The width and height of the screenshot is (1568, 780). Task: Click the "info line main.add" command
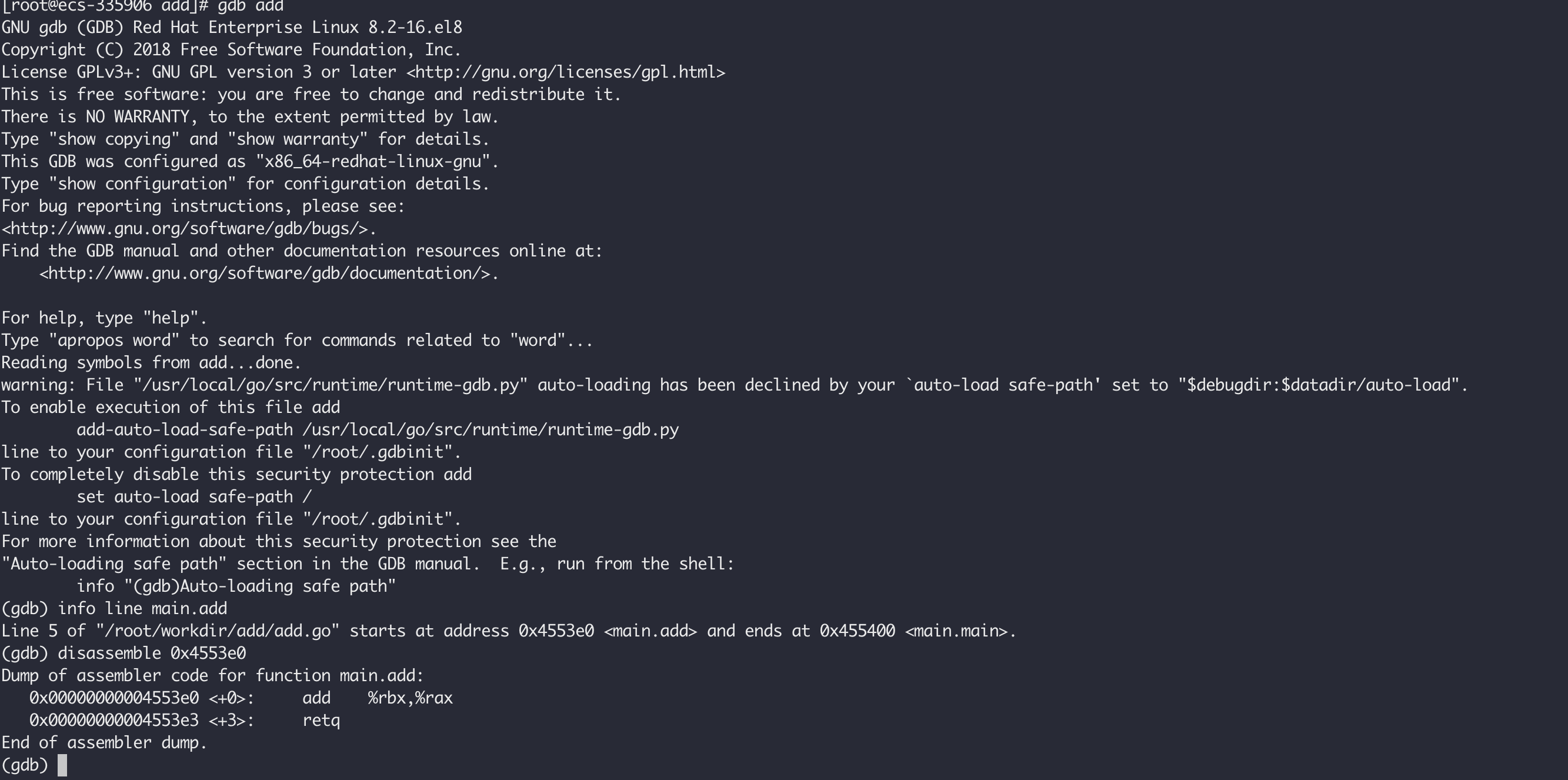click(142, 608)
